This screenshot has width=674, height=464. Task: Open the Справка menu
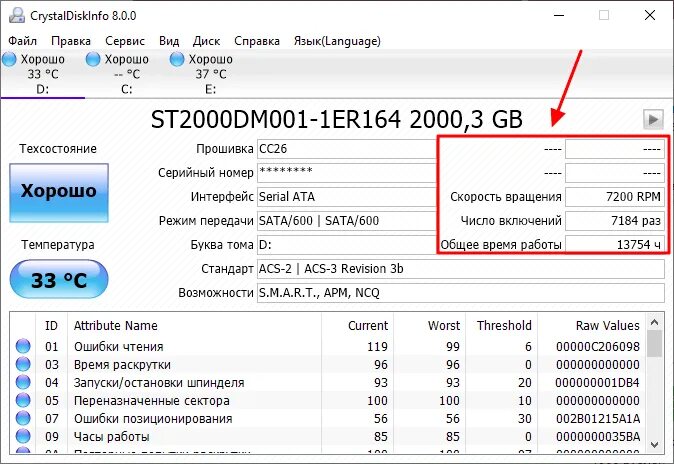[x=257, y=41]
